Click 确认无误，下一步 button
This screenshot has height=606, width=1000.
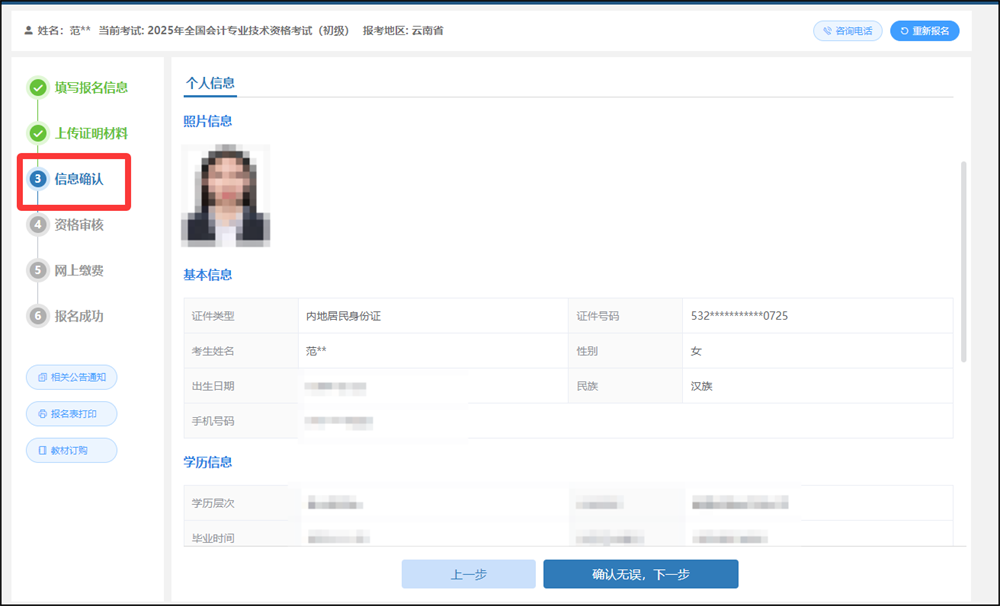click(x=641, y=574)
